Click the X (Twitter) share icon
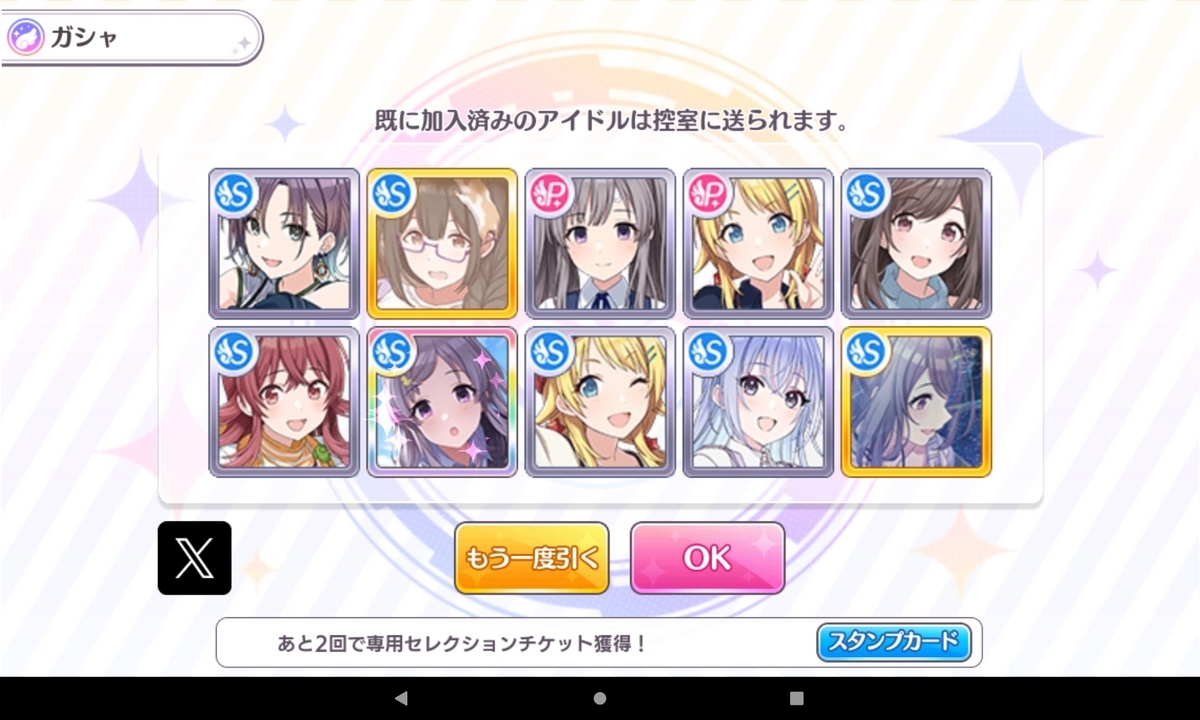This screenshot has height=720, width=1200. (x=194, y=558)
